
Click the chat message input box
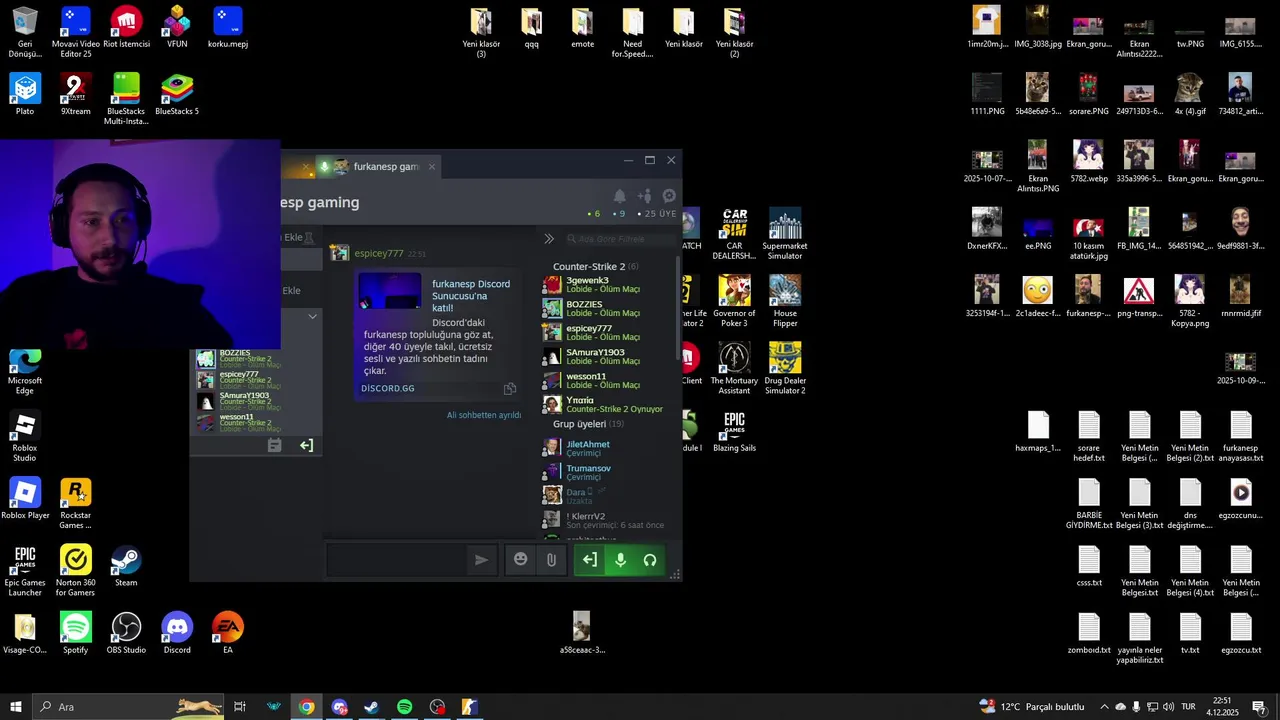397,560
